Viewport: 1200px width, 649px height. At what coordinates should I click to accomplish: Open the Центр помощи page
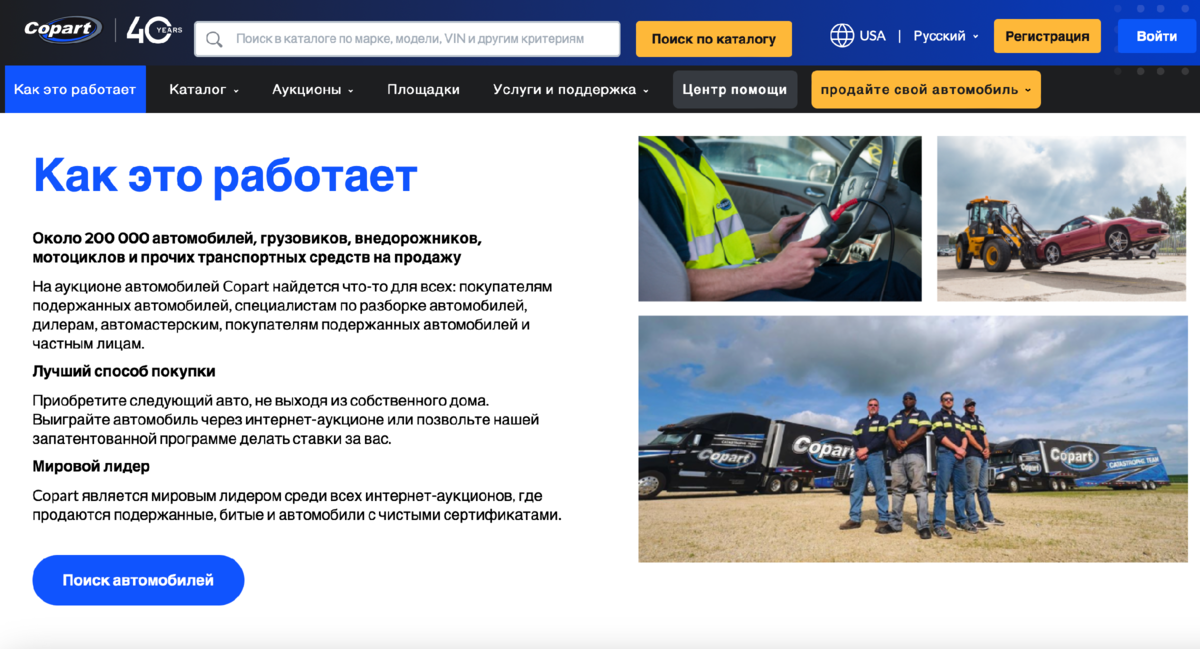[735, 89]
